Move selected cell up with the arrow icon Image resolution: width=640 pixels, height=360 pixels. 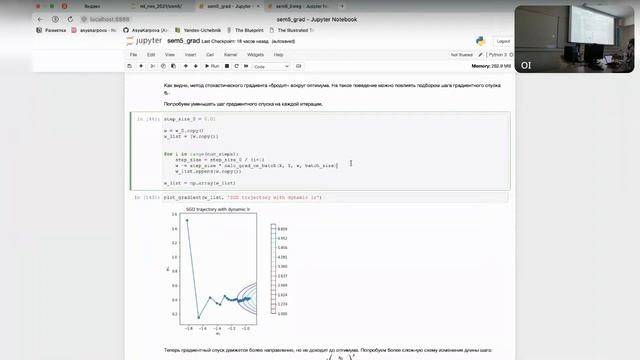(186, 66)
